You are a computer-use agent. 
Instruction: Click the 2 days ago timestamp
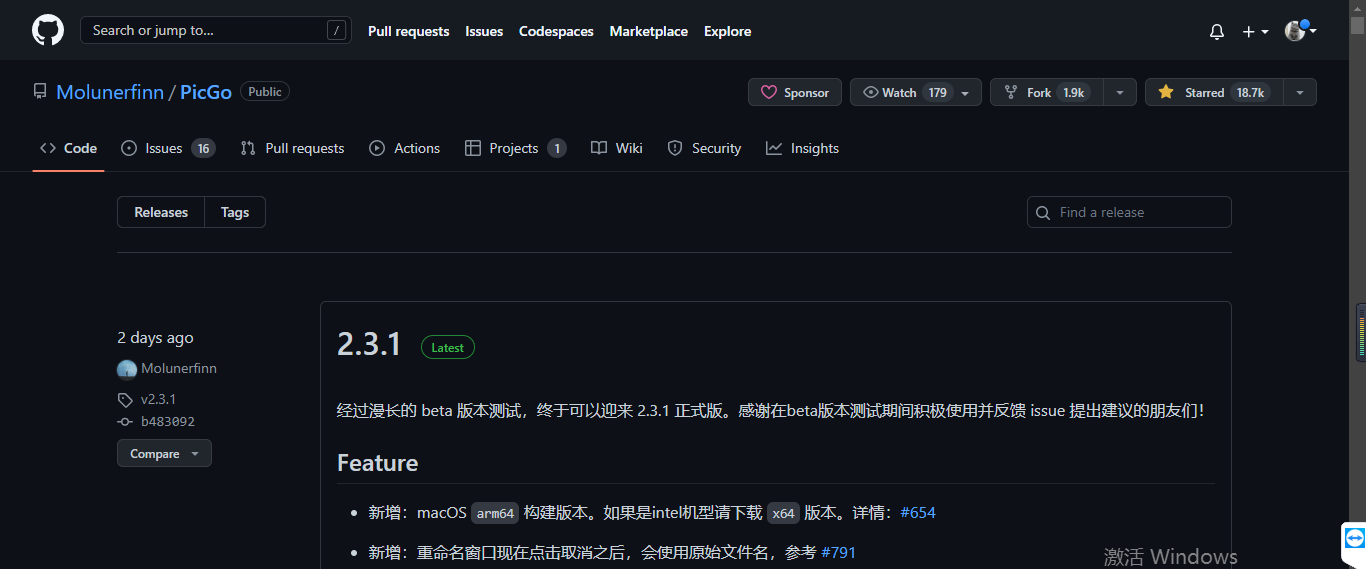click(x=155, y=338)
